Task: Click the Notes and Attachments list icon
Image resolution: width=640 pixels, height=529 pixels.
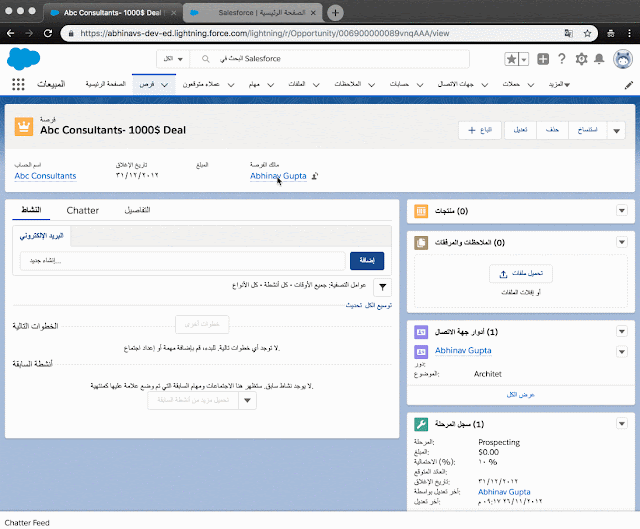Action: pyautogui.click(x=421, y=242)
